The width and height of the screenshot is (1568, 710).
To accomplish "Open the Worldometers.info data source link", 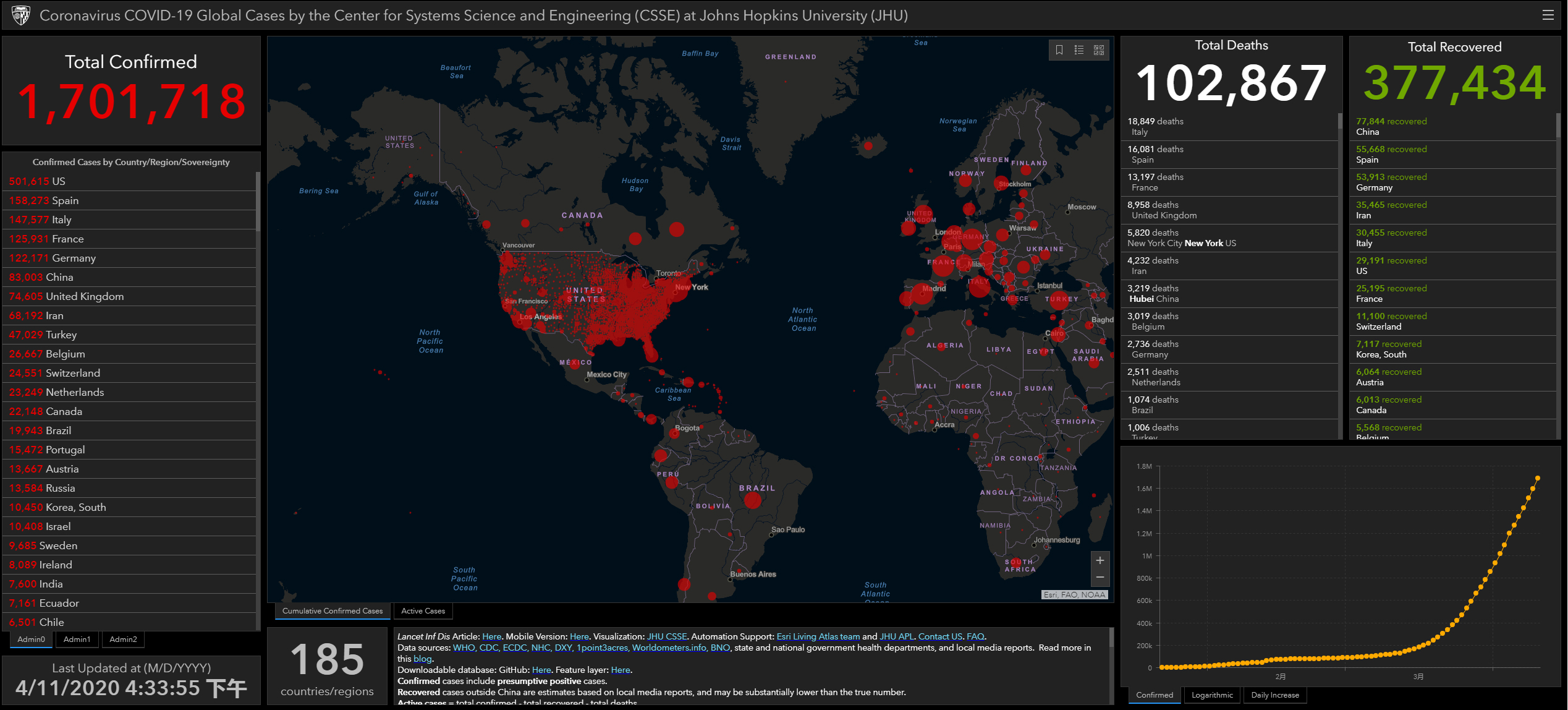I will tap(669, 648).
